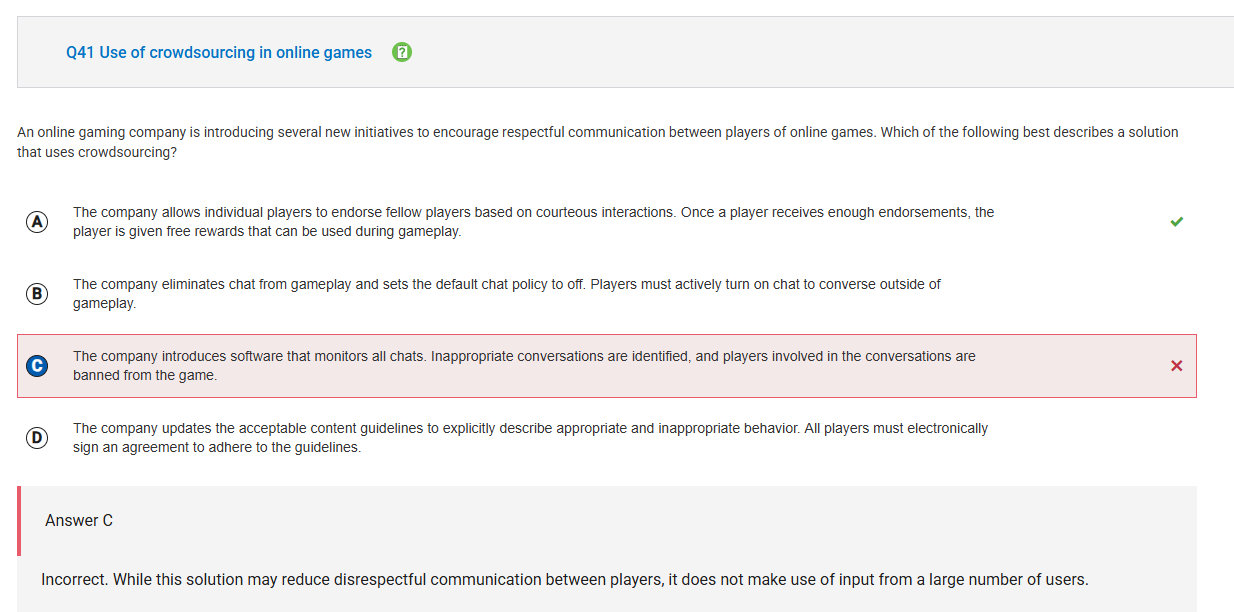The height and width of the screenshot is (612, 1234).
Task: Select radio button B
Action: pyautogui.click(x=37, y=294)
